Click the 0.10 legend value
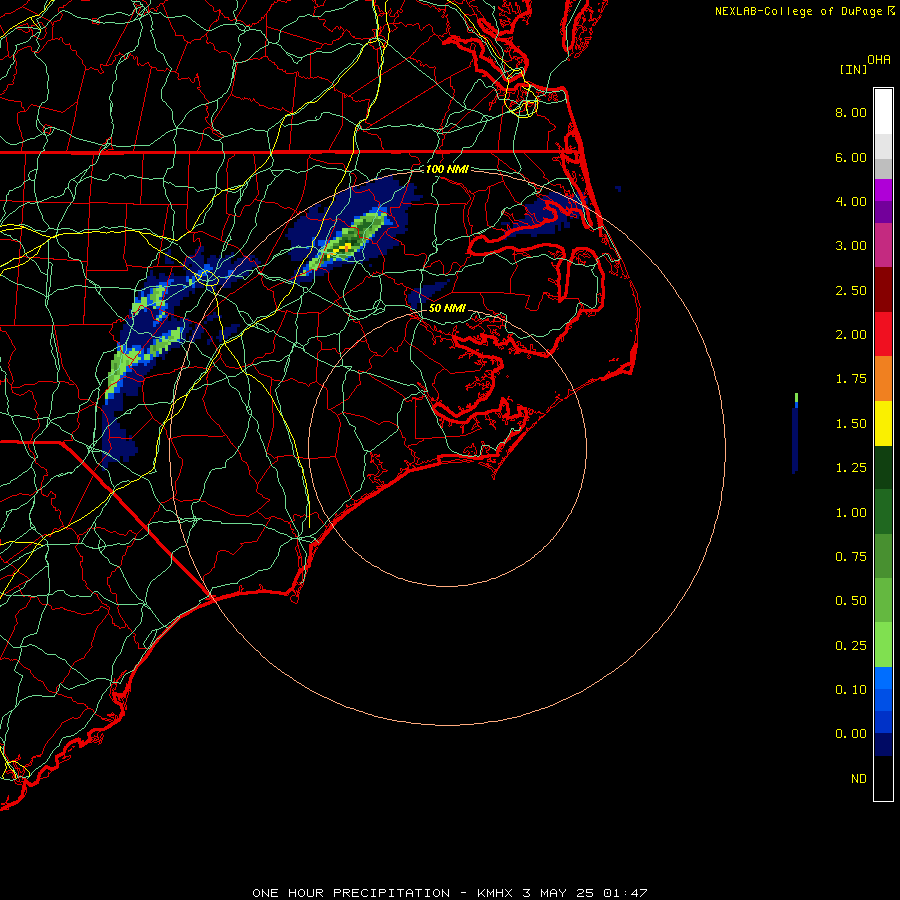 pos(851,690)
